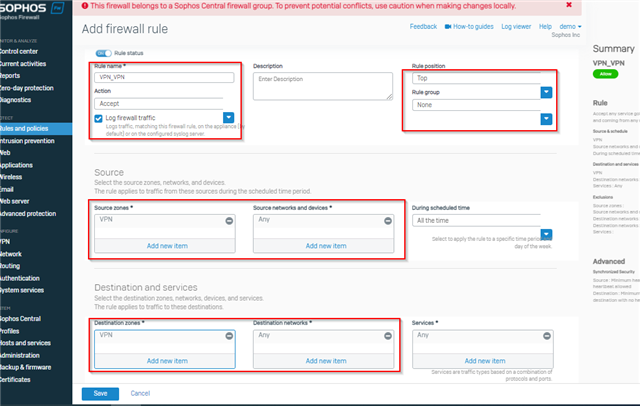Click the Description text area
The width and height of the screenshot is (640, 406).
coord(323,86)
